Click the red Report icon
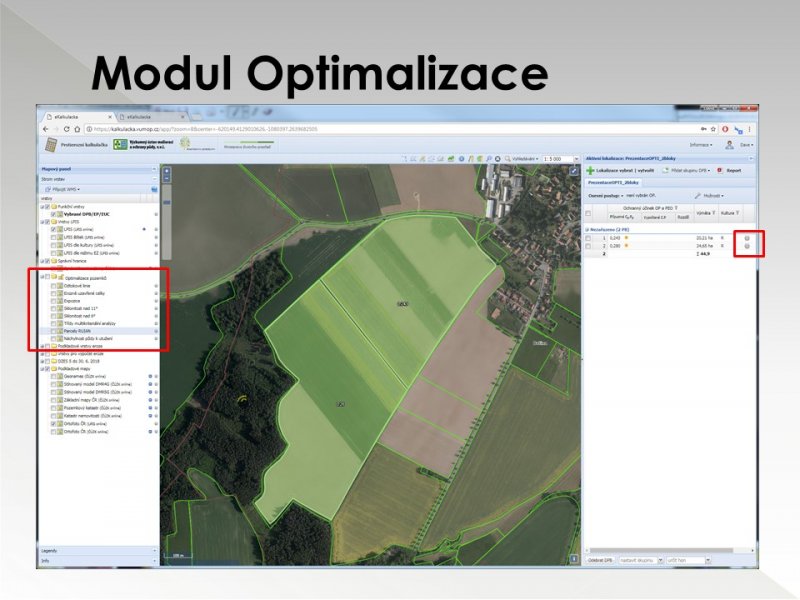800x600 pixels. point(720,170)
